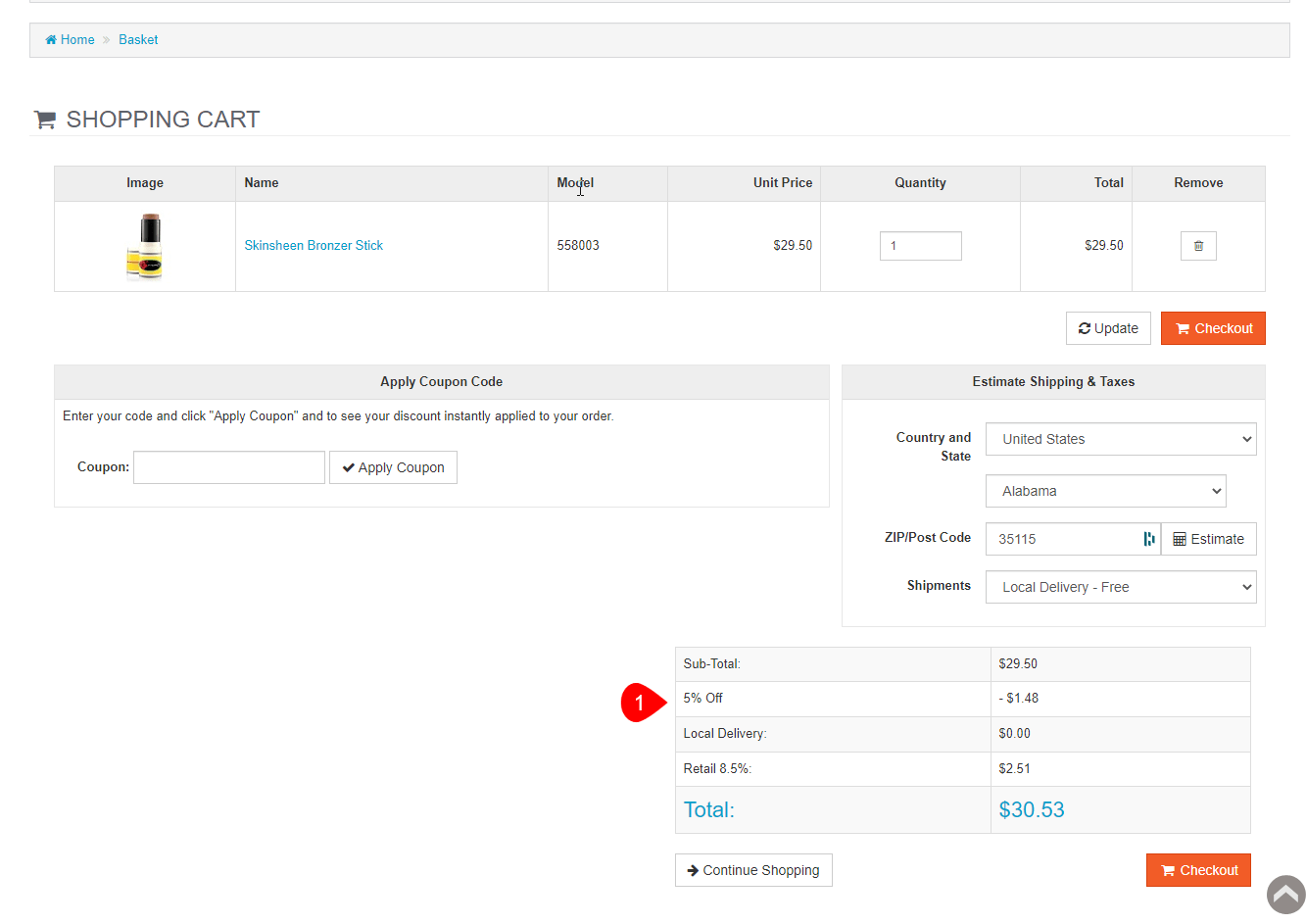Click the shopping cart heading icon
Screen dimensions: 1306x924
45,120
